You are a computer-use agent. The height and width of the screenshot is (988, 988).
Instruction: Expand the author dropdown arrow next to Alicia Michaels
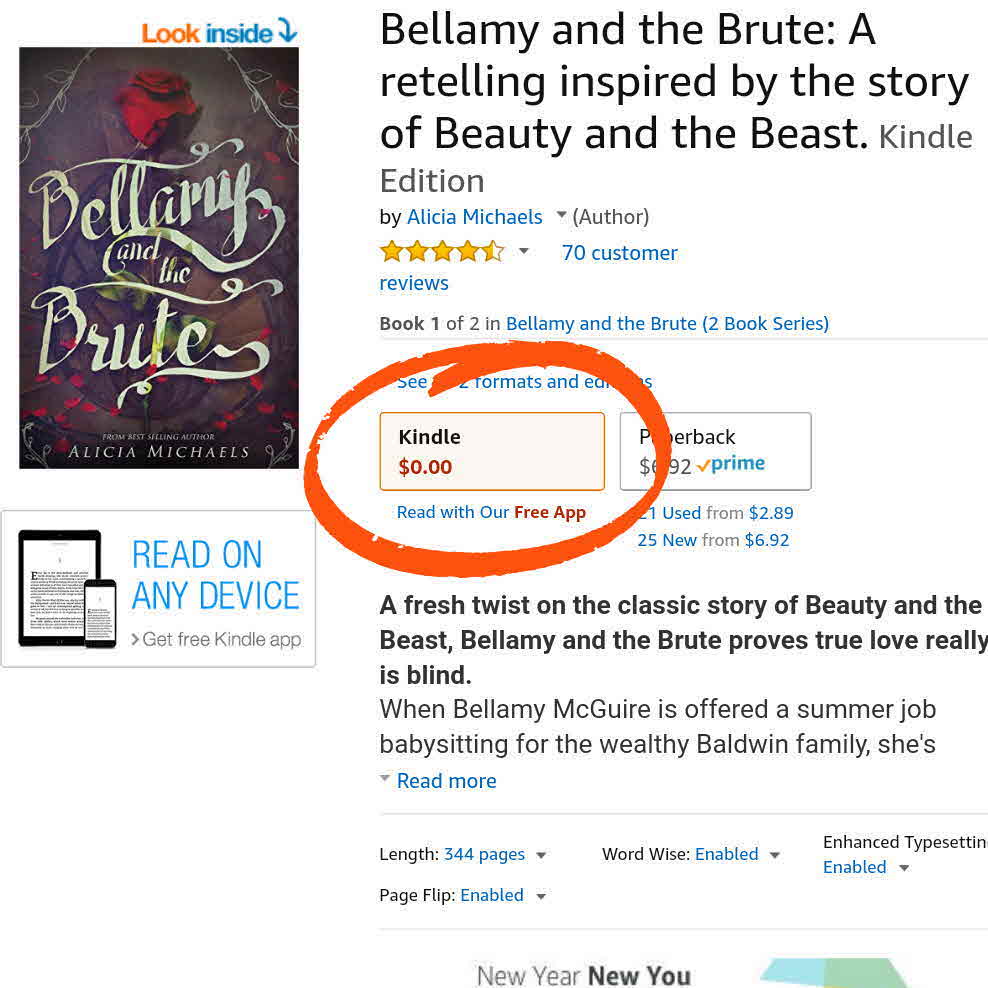(x=561, y=216)
